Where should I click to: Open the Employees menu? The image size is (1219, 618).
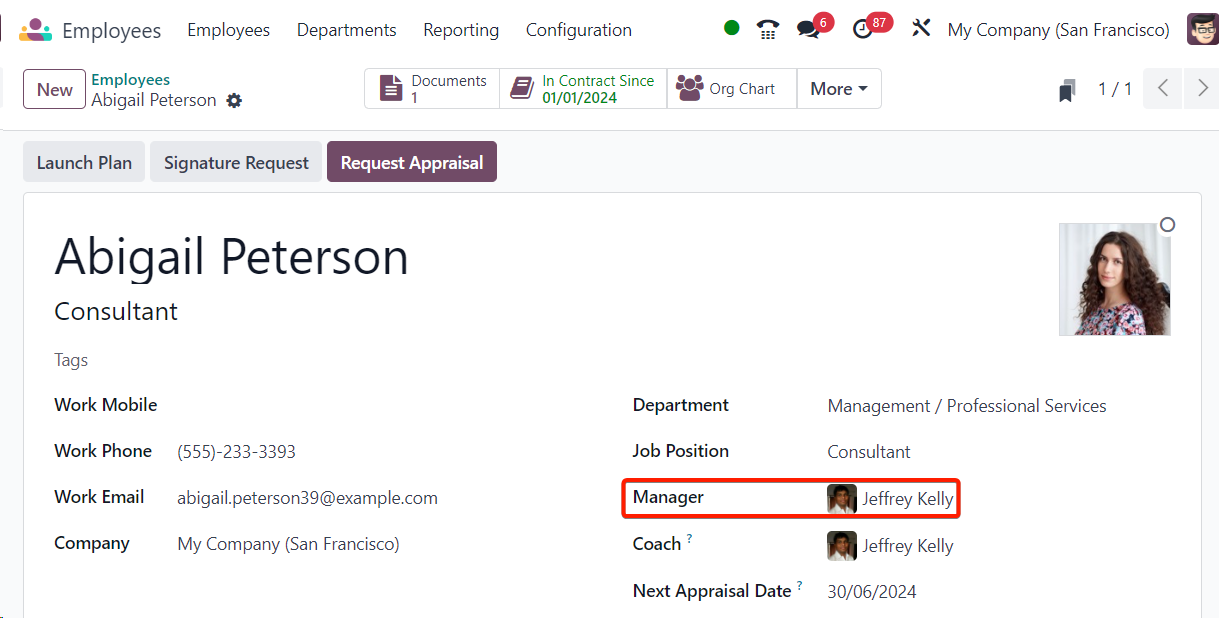[228, 30]
